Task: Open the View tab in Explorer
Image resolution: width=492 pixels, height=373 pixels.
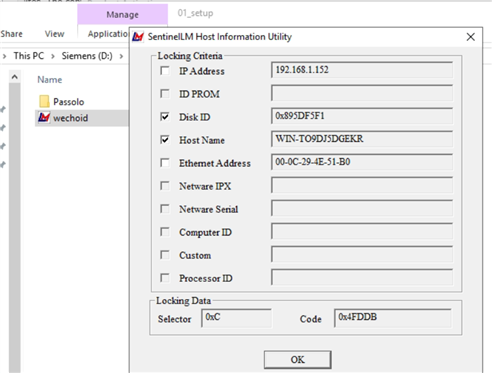Action: [54, 34]
